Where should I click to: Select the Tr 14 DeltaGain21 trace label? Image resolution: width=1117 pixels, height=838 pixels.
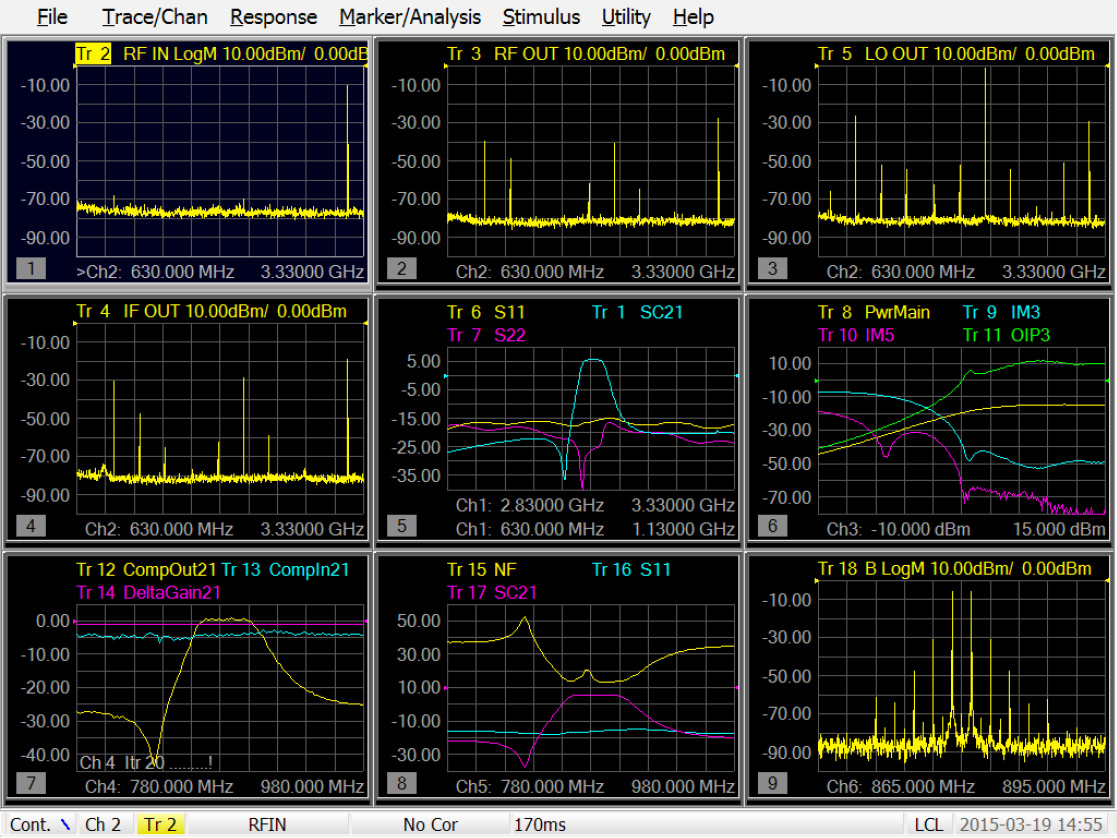click(x=148, y=592)
